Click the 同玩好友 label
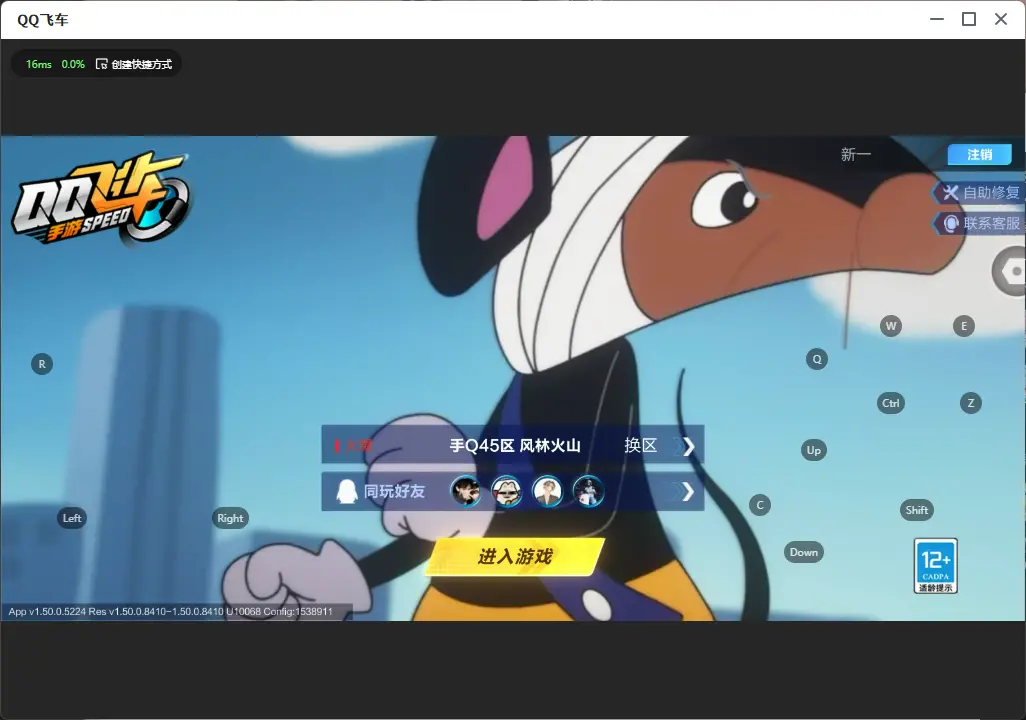The width and height of the screenshot is (1026, 720). [394, 491]
